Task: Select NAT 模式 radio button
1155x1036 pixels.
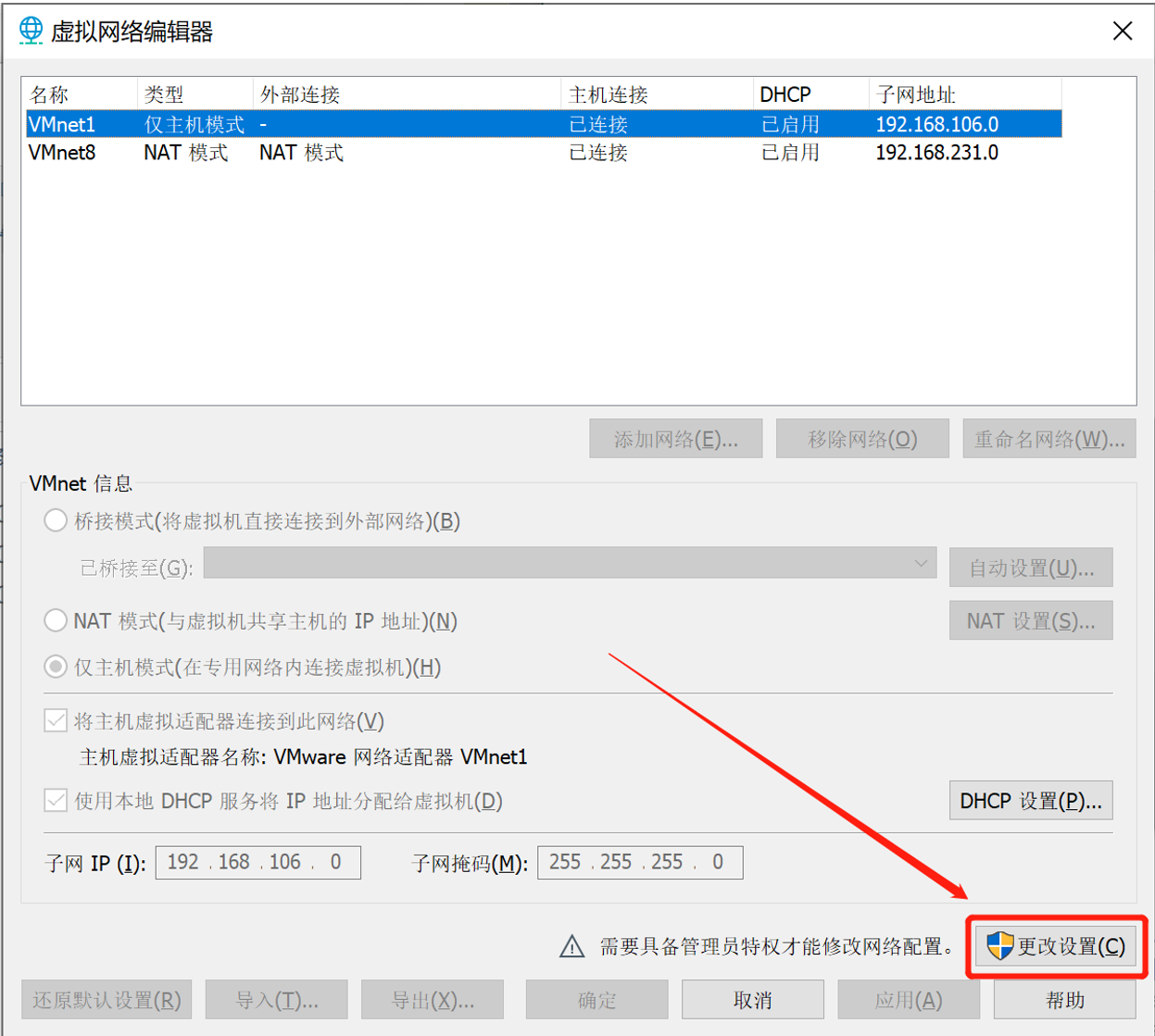Action: 56,620
